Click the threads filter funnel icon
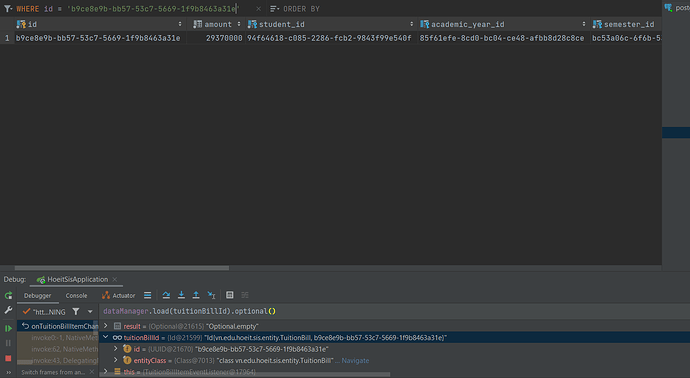690x378 pixels. tap(76, 312)
